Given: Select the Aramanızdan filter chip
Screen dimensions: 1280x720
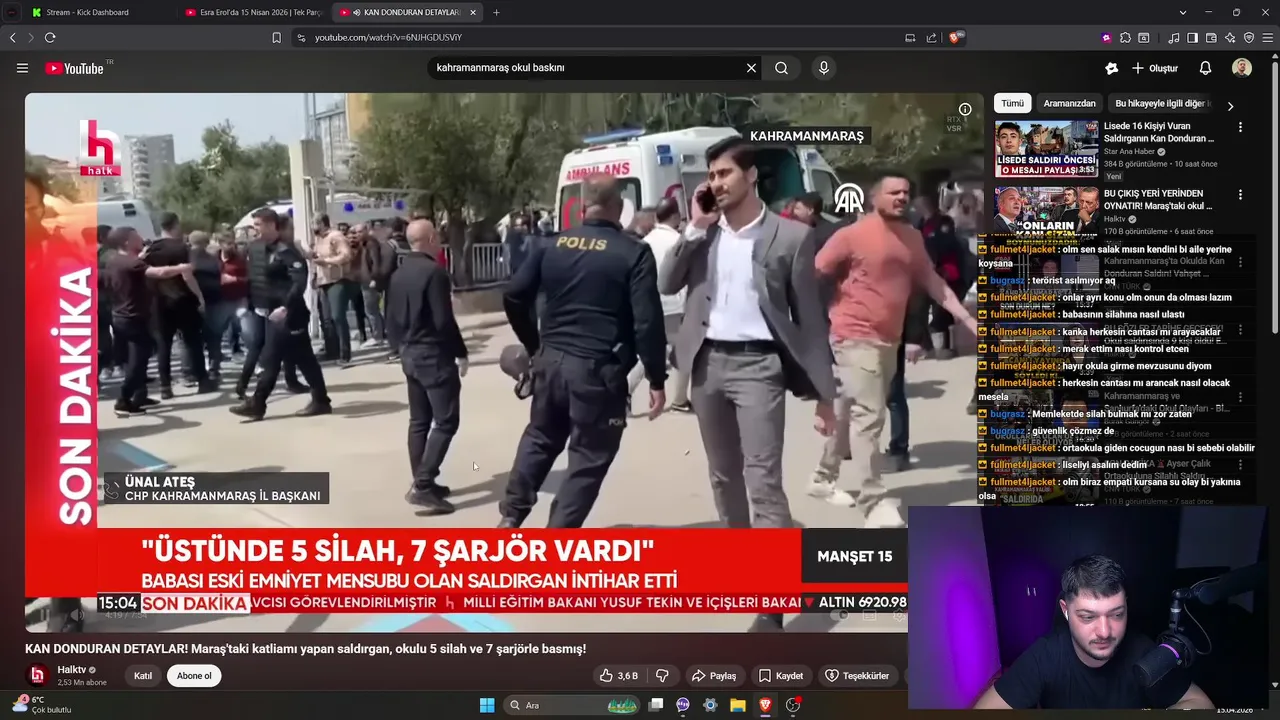Looking at the screenshot, I should (x=1070, y=104).
